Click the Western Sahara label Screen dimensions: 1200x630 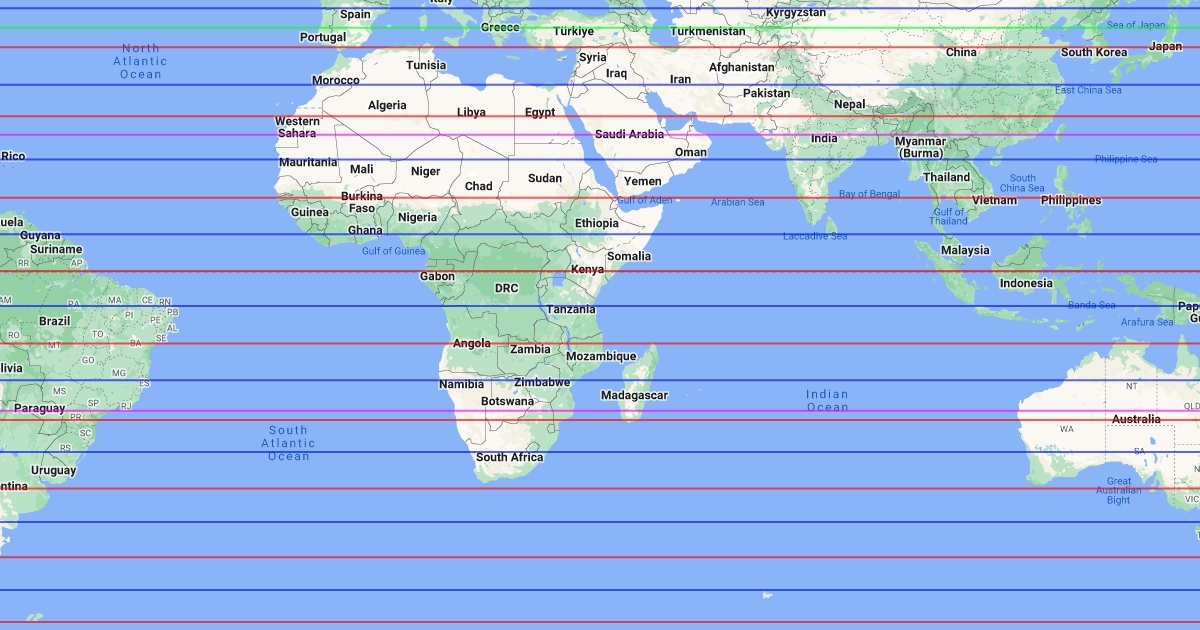click(297, 127)
